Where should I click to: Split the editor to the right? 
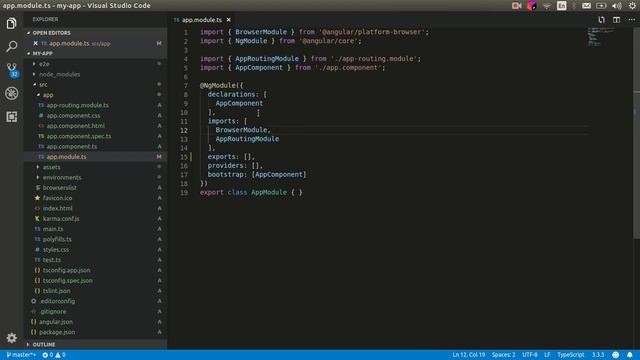(x=616, y=20)
